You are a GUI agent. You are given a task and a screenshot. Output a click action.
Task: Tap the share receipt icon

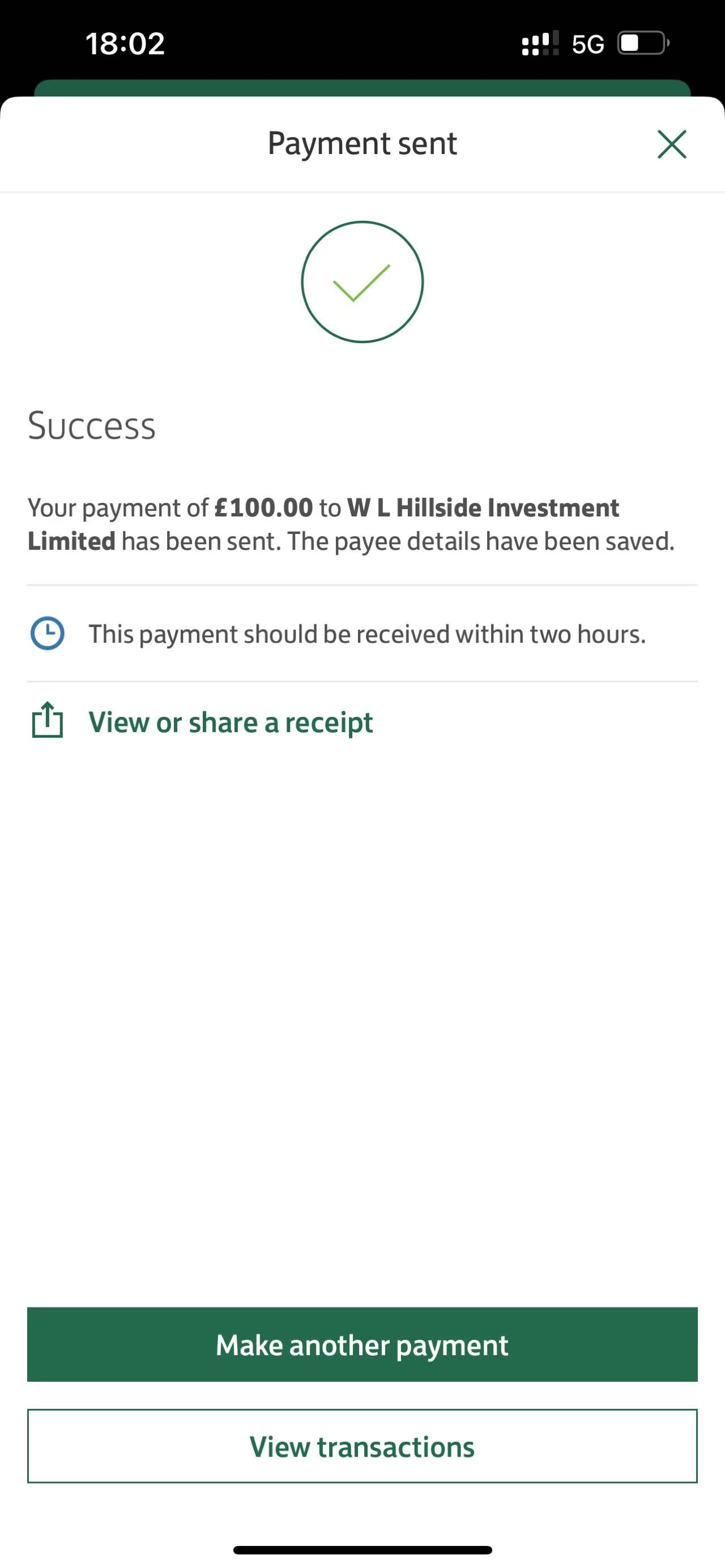(48, 721)
